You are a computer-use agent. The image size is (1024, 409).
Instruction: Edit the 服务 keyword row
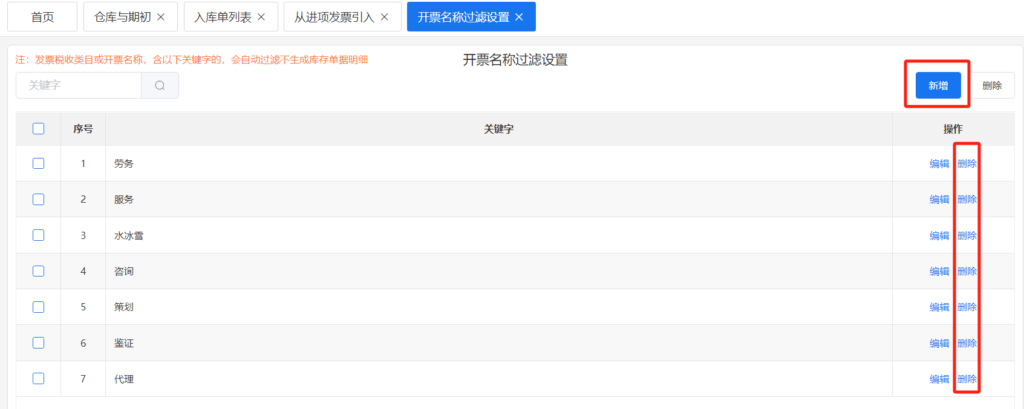pyautogui.click(x=939, y=199)
